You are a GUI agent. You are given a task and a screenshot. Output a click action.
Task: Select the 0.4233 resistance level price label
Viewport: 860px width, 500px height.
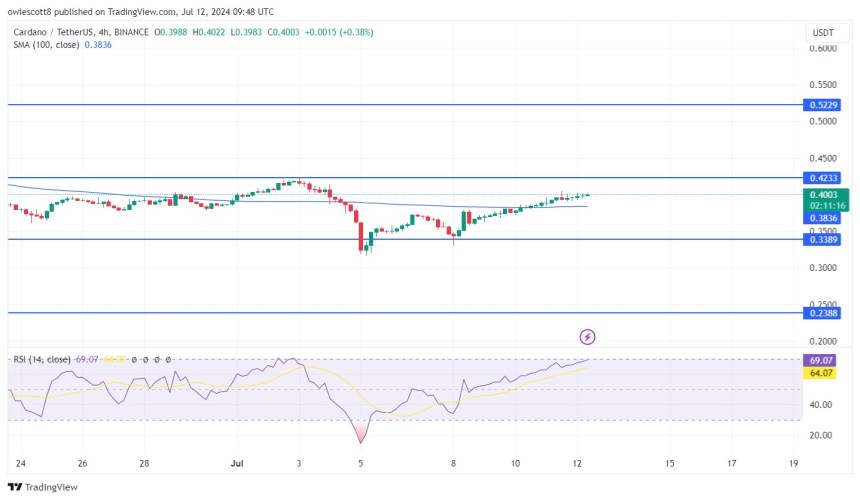(x=825, y=177)
